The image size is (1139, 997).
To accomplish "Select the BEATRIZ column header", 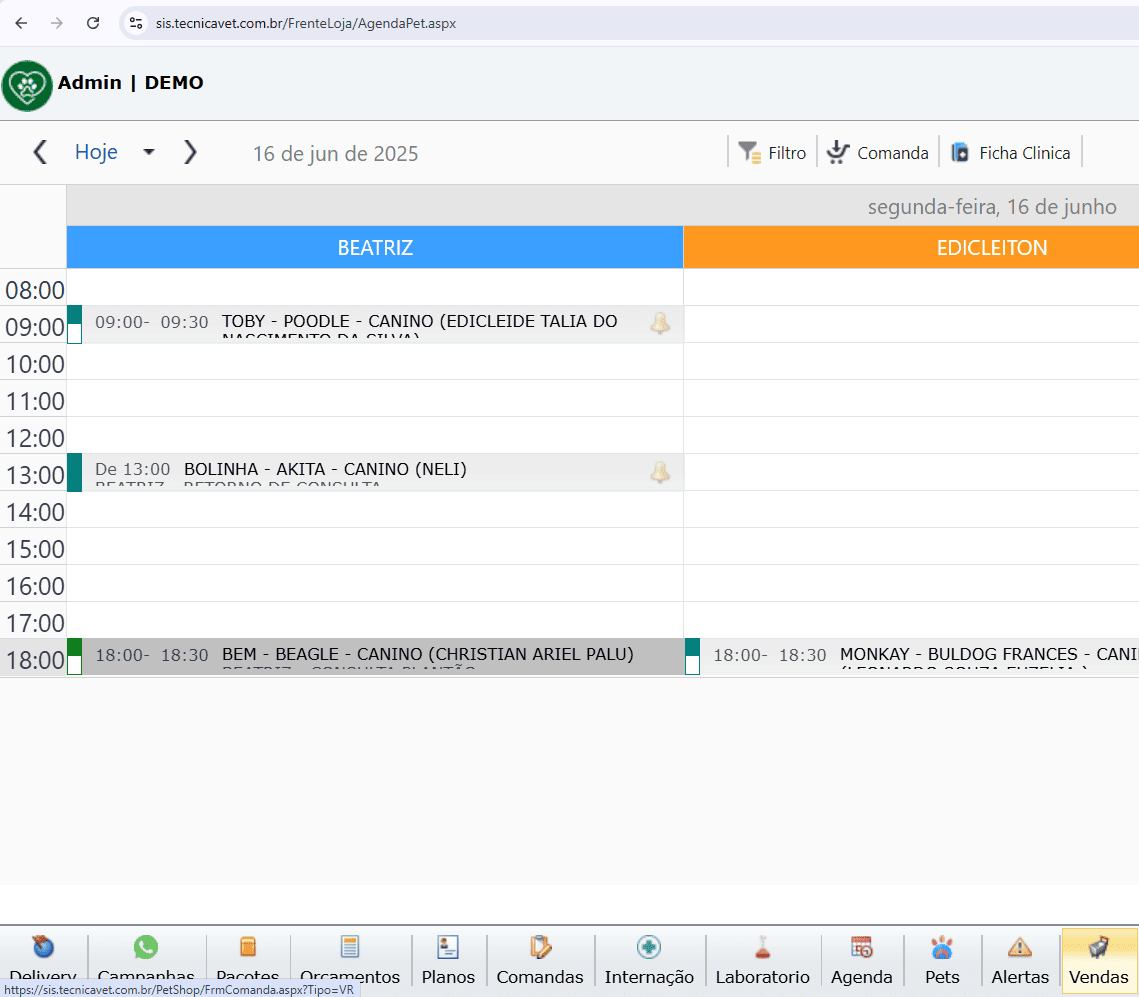I will pyautogui.click(x=375, y=248).
